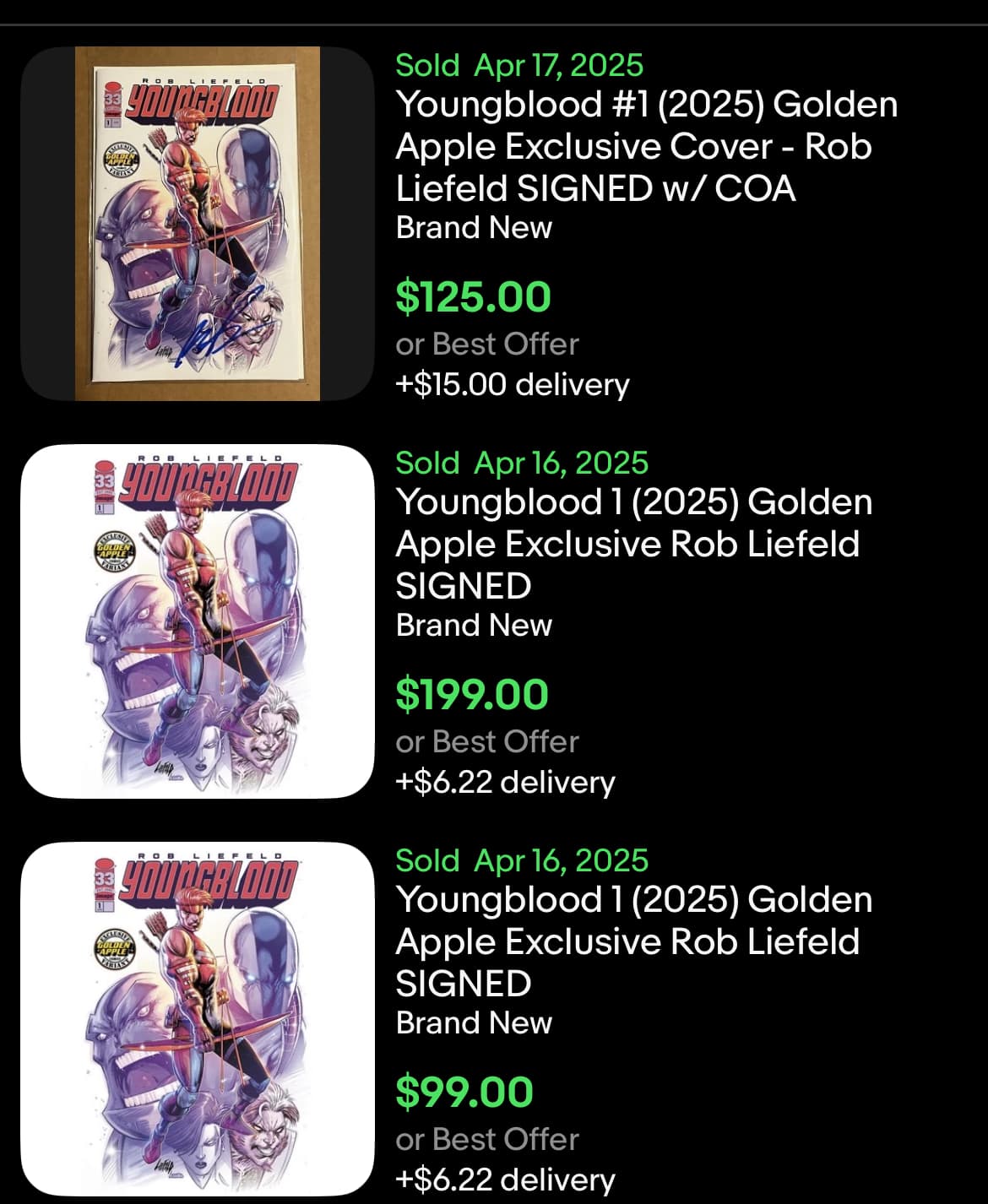Select the +$15.00 delivery text

[x=513, y=384]
